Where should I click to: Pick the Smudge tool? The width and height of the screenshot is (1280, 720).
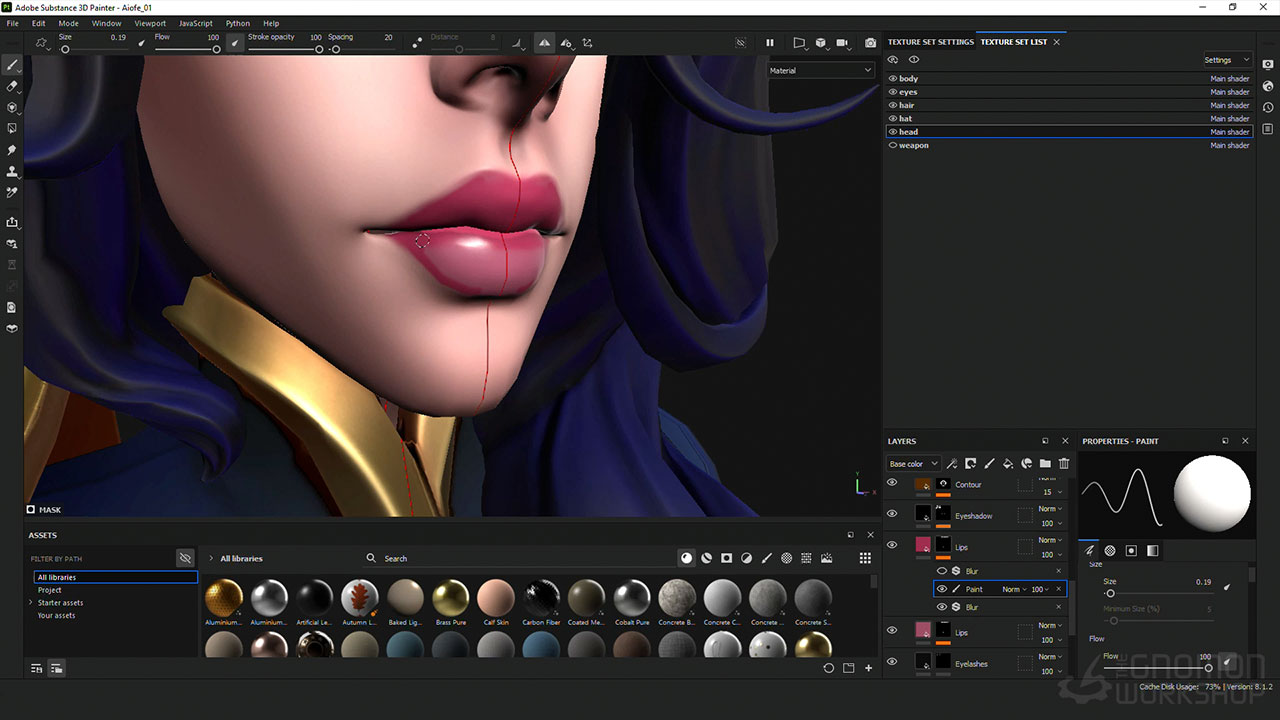[13, 150]
